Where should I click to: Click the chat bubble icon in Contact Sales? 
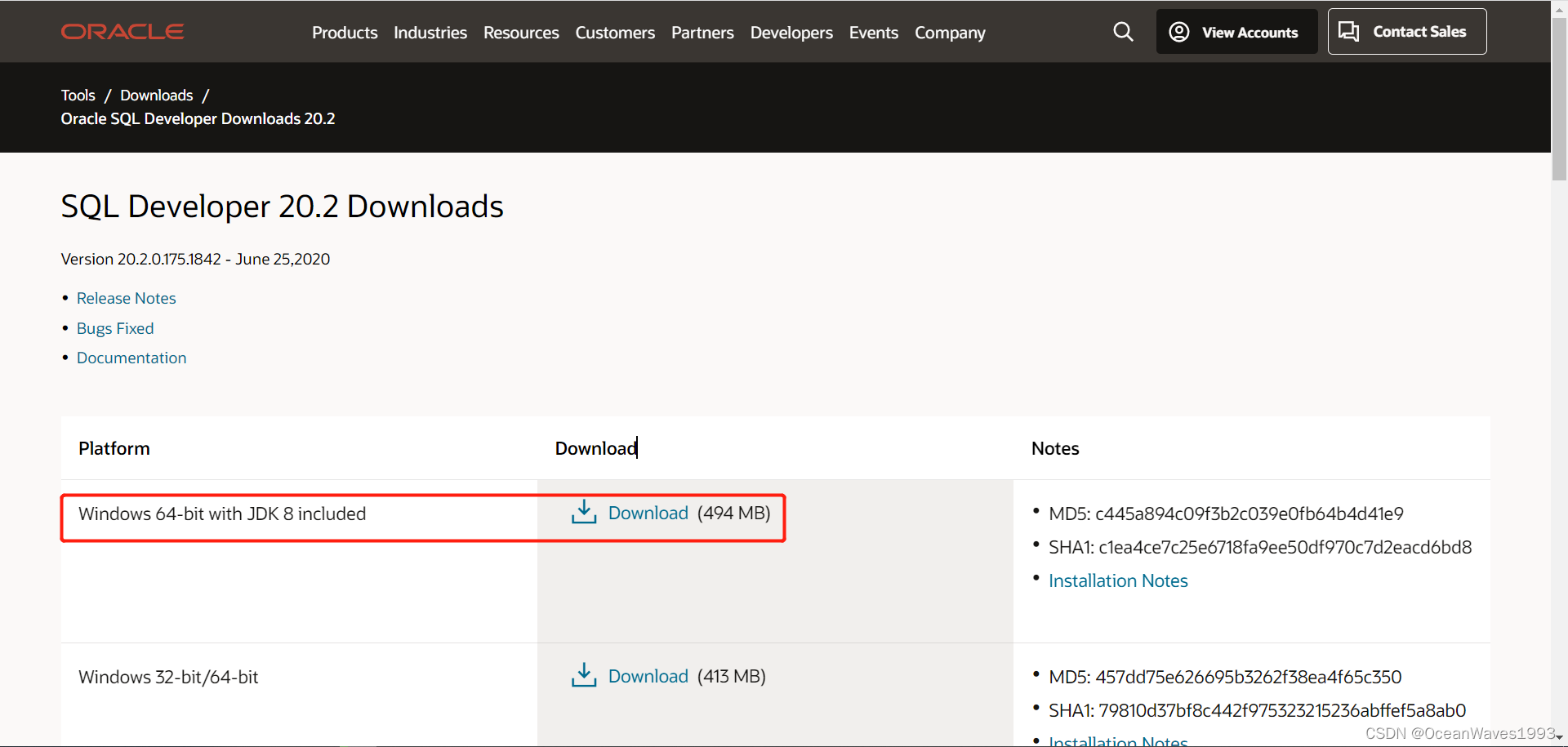[1349, 32]
